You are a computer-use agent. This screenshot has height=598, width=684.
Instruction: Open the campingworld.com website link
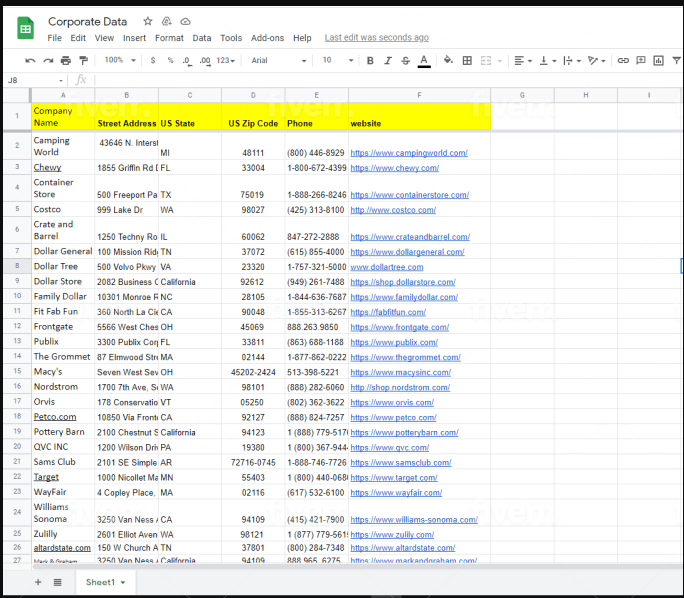[408, 153]
